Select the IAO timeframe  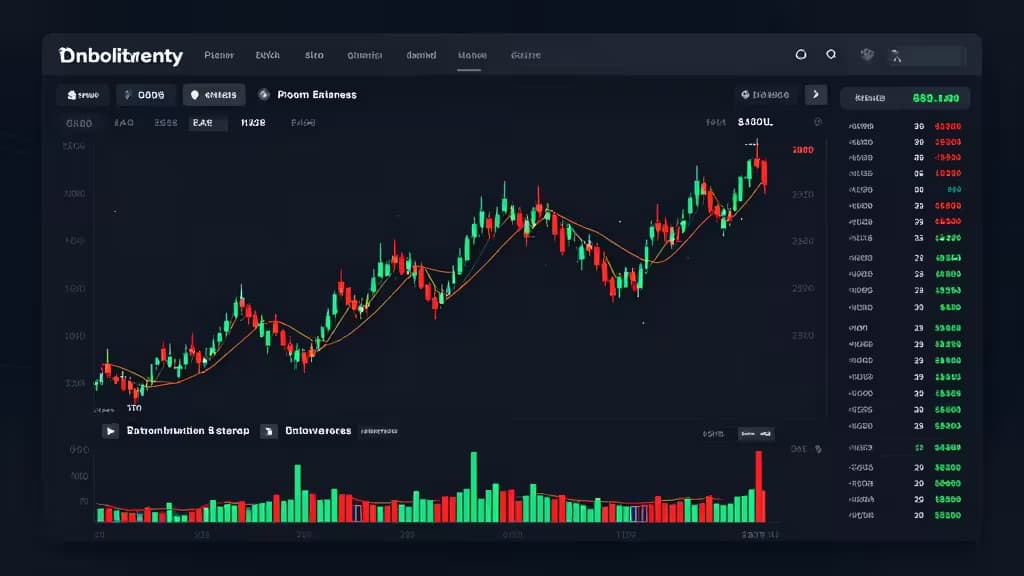[123, 123]
